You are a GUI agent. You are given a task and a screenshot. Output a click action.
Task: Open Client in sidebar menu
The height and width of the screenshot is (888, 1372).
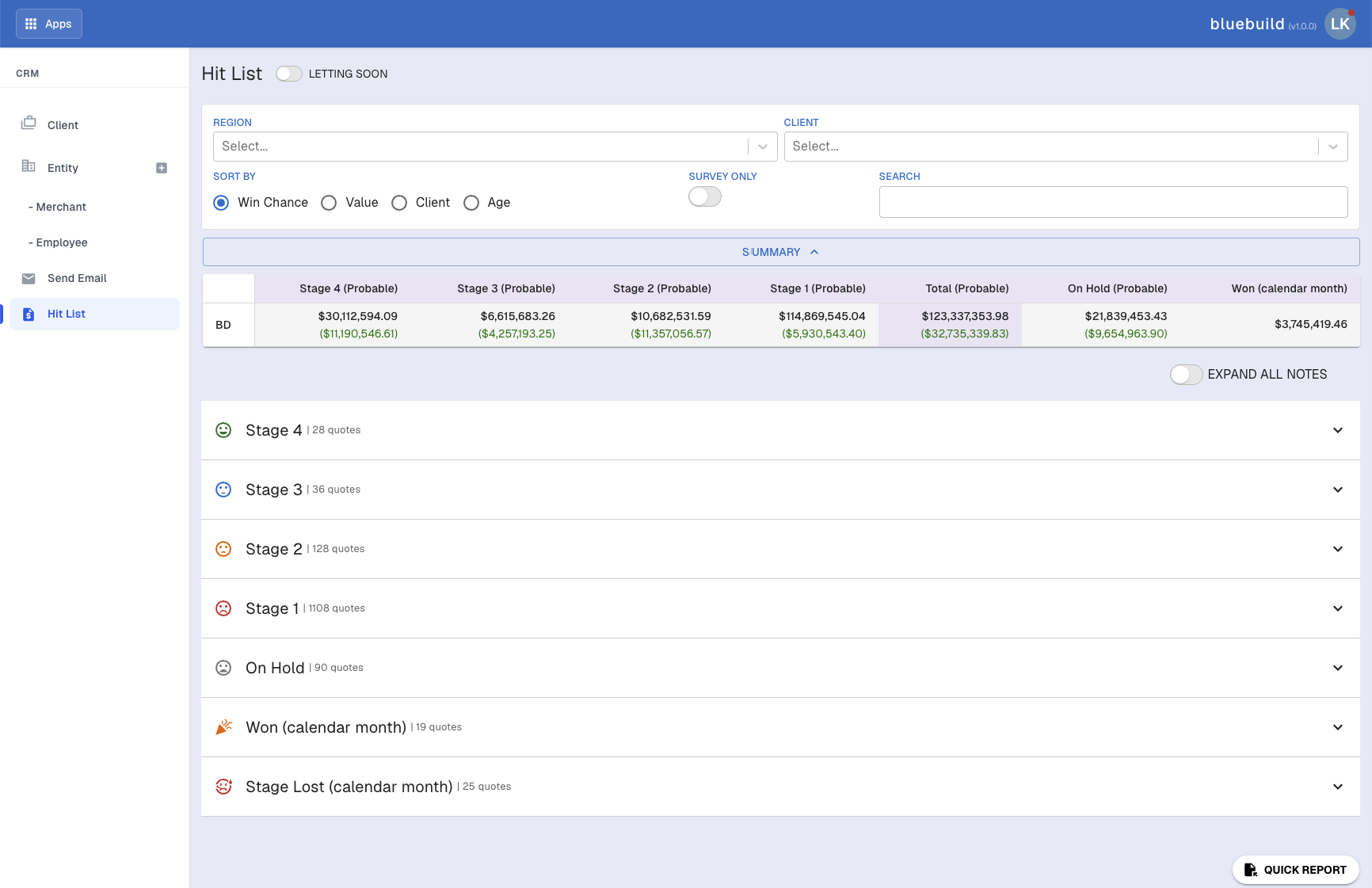(63, 125)
